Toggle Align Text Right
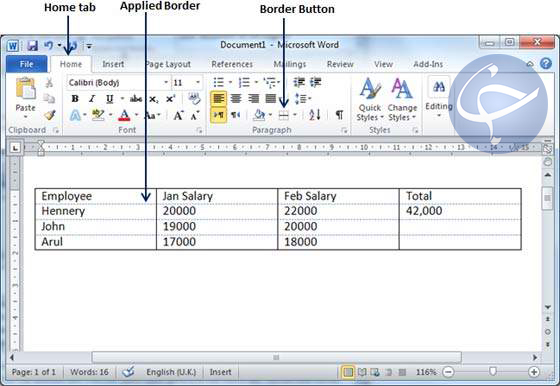560x386 pixels. tap(254, 99)
